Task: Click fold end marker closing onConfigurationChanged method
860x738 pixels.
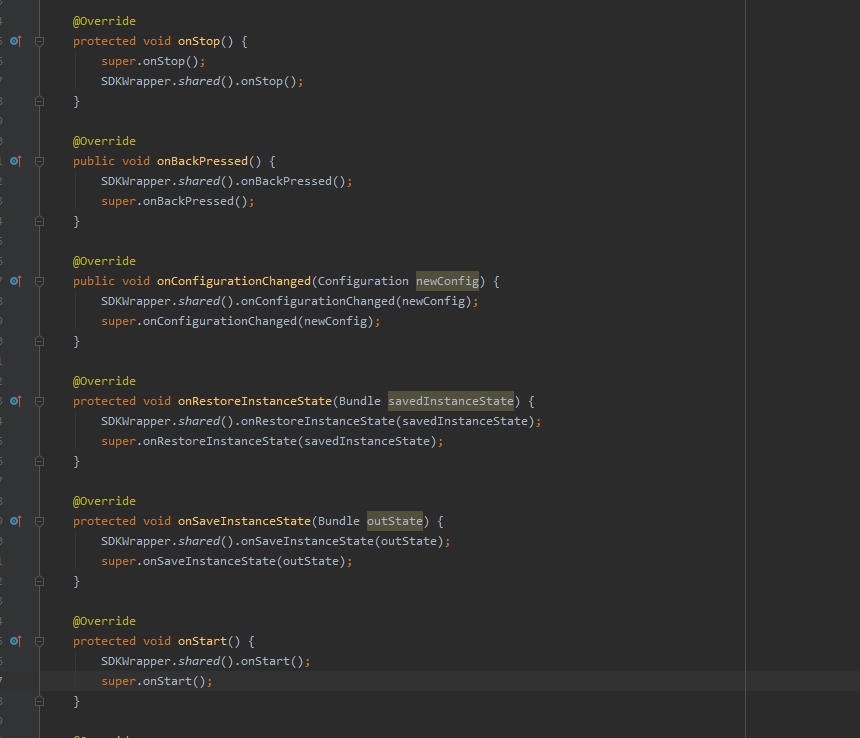Action: [39, 342]
